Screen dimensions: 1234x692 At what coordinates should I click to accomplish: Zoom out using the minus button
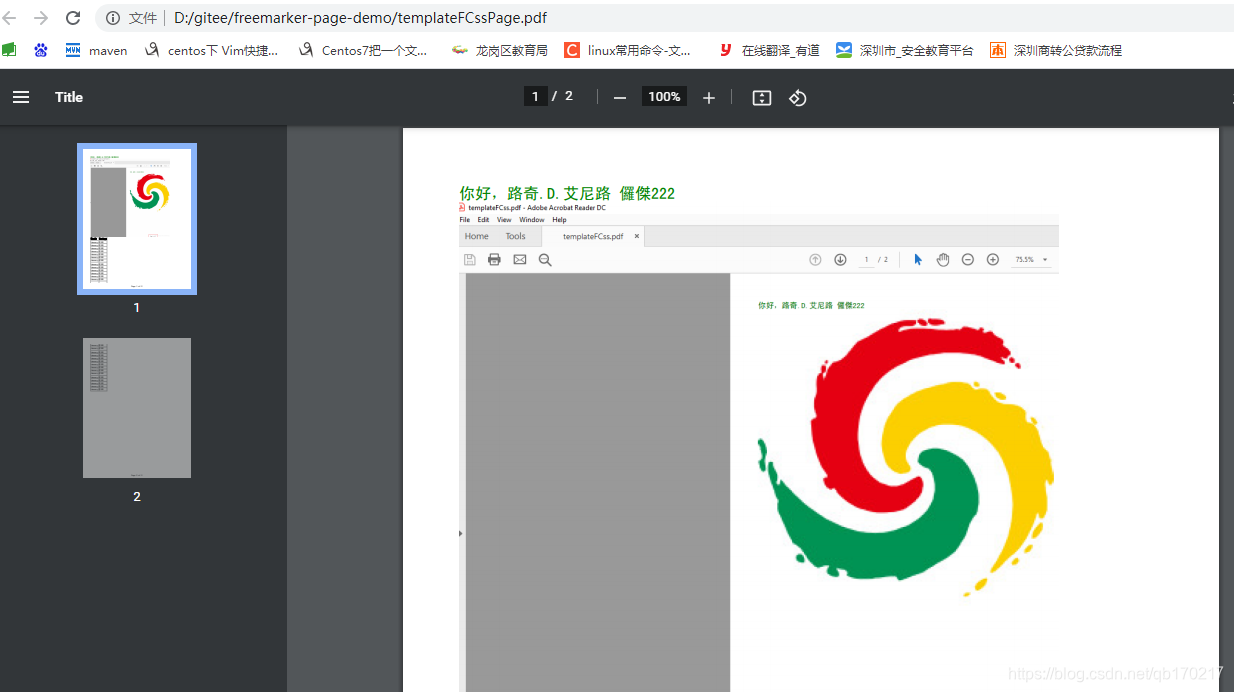pos(620,97)
